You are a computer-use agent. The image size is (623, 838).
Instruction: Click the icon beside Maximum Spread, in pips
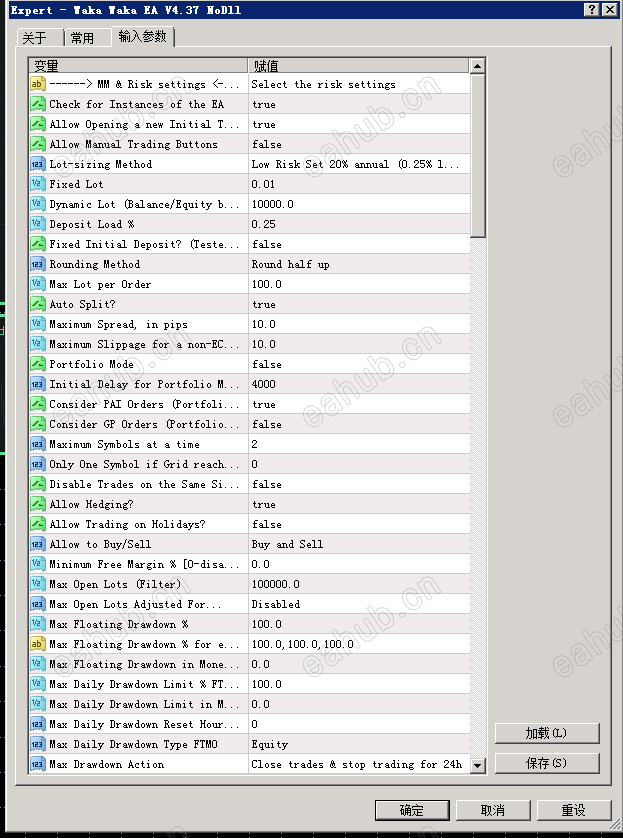37,324
